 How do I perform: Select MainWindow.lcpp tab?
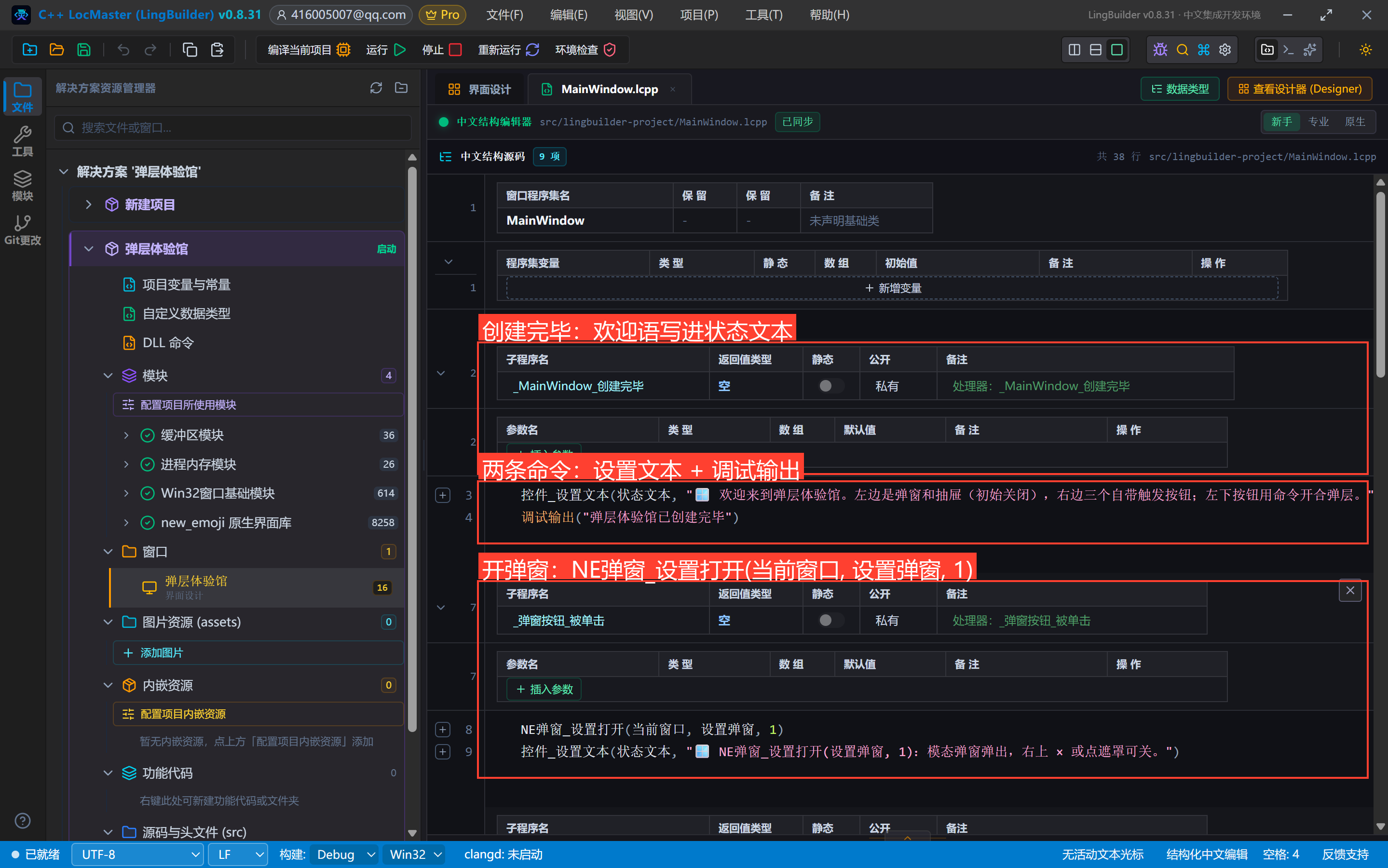[x=609, y=89]
